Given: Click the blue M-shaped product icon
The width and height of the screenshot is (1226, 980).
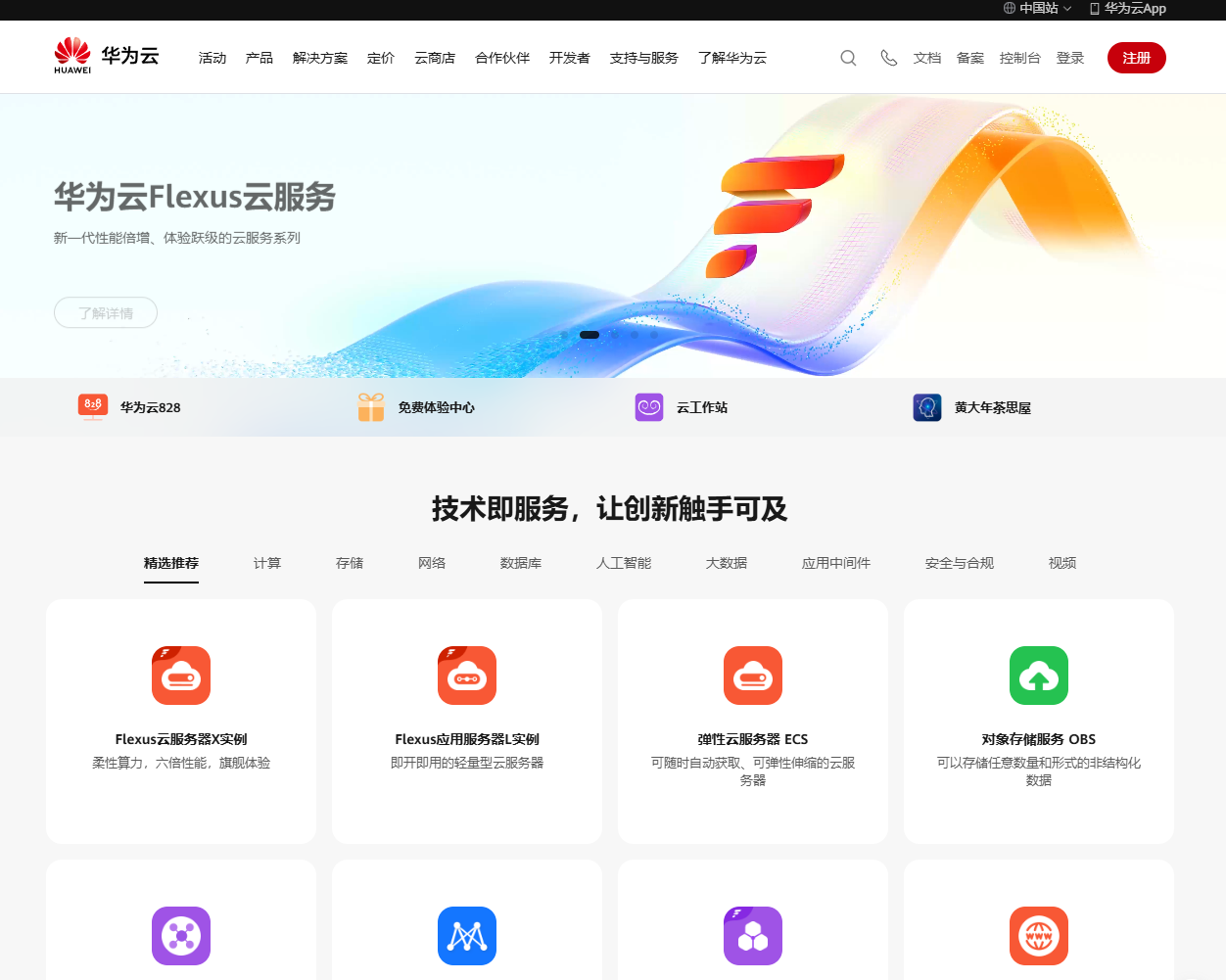Looking at the screenshot, I should coord(467,935).
